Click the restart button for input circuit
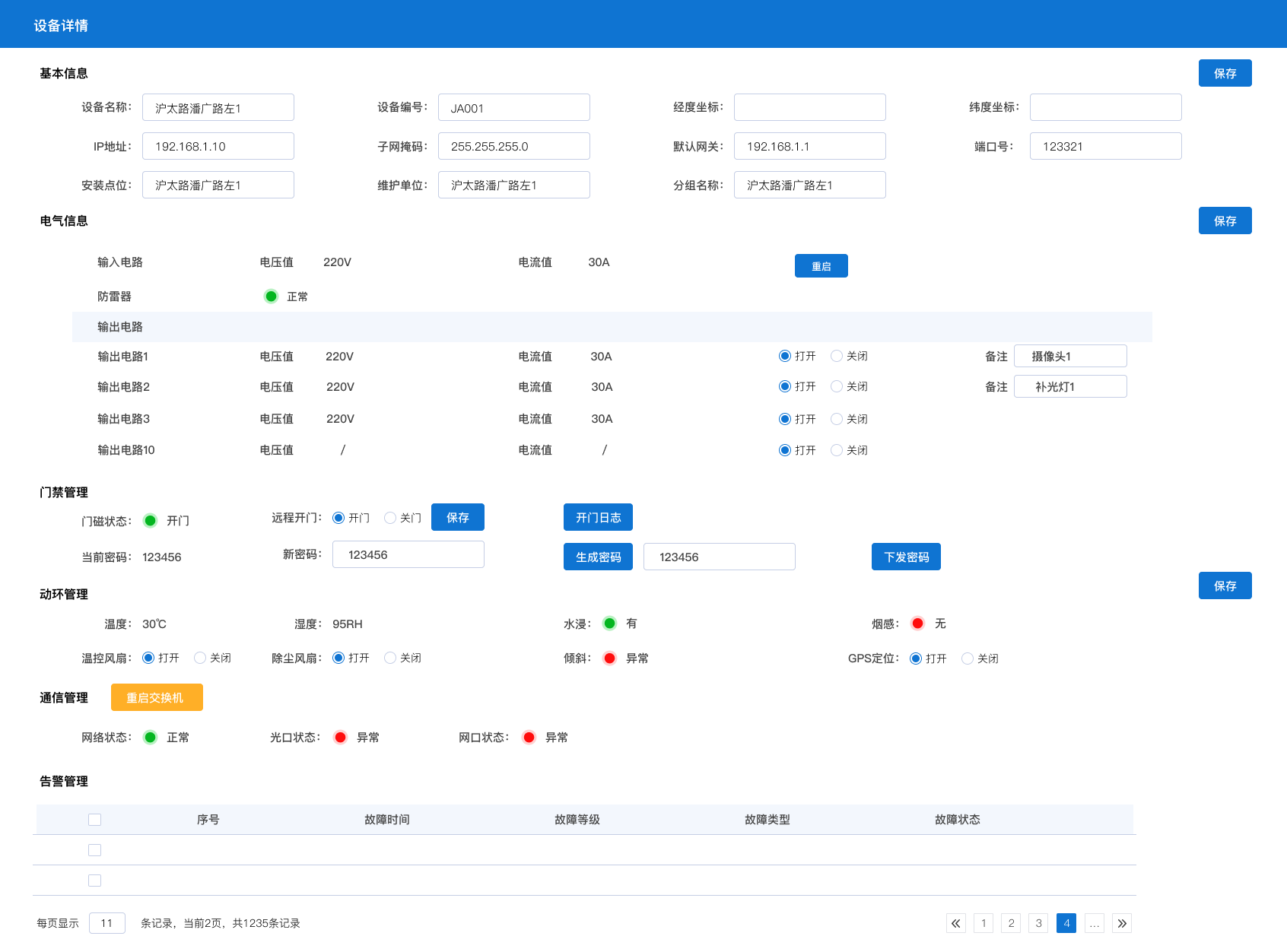The image size is (1287, 952). [x=821, y=266]
